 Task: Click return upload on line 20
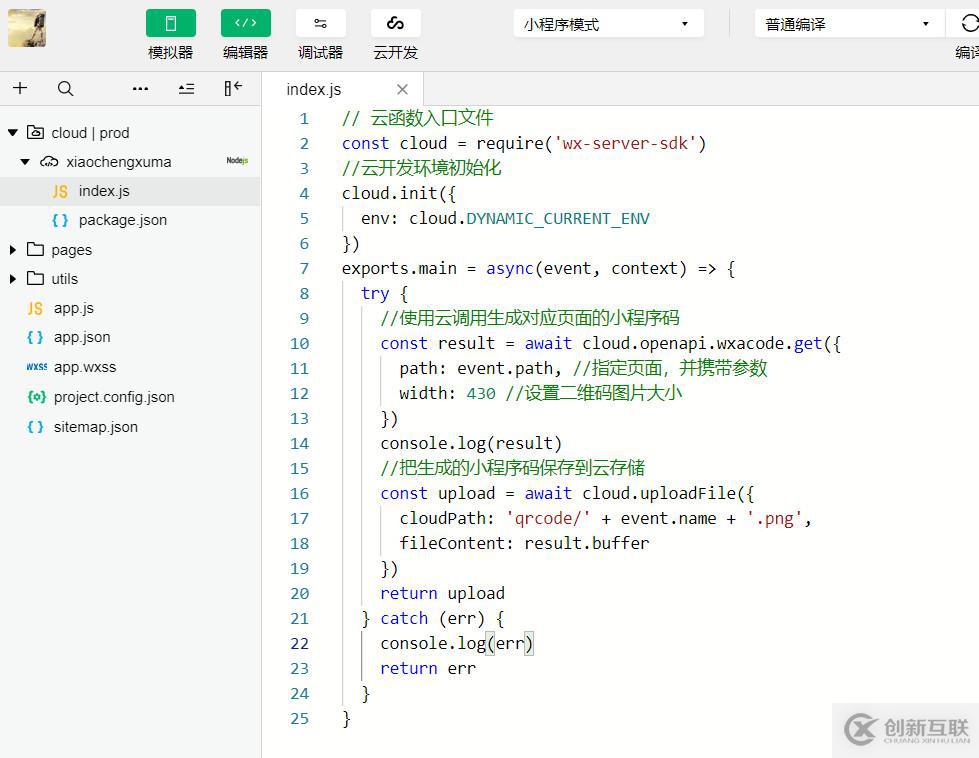pos(443,593)
